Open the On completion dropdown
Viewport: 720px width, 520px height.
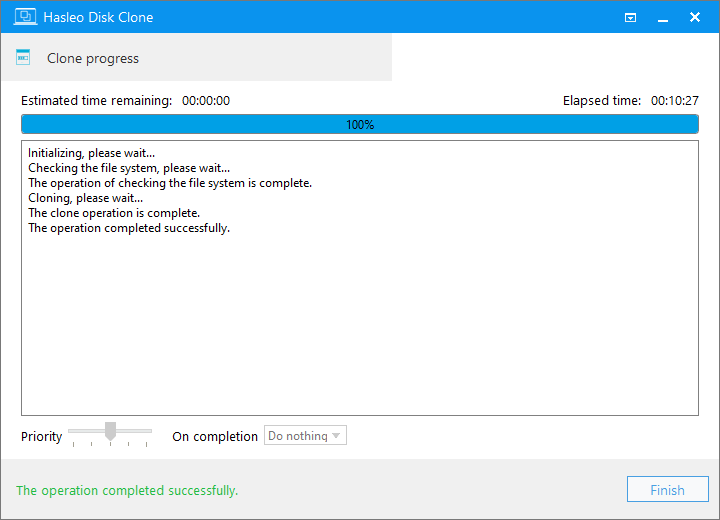pyautogui.click(x=305, y=435)
